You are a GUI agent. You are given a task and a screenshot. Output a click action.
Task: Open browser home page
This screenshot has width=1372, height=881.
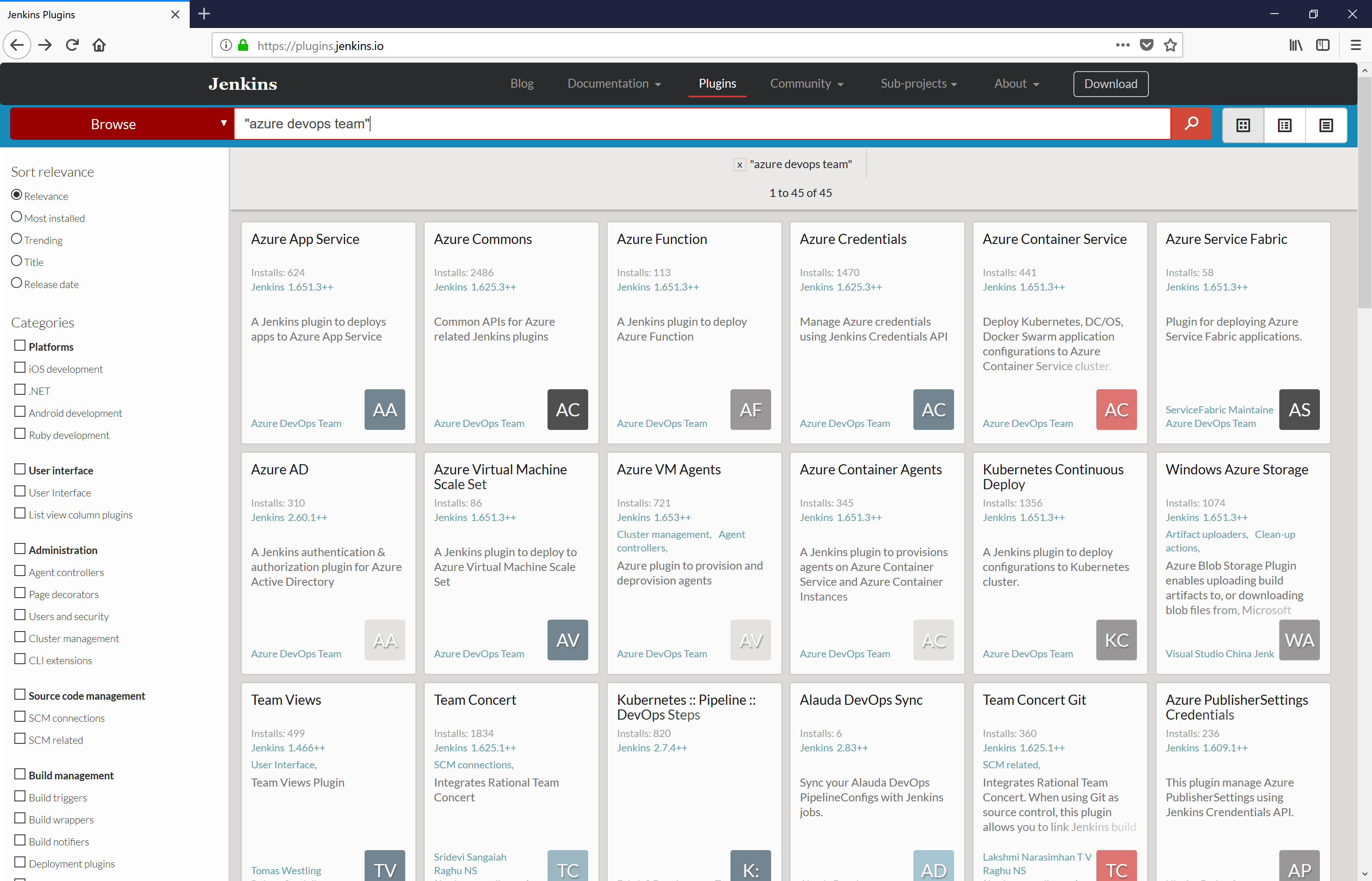(x=99, y=45)
